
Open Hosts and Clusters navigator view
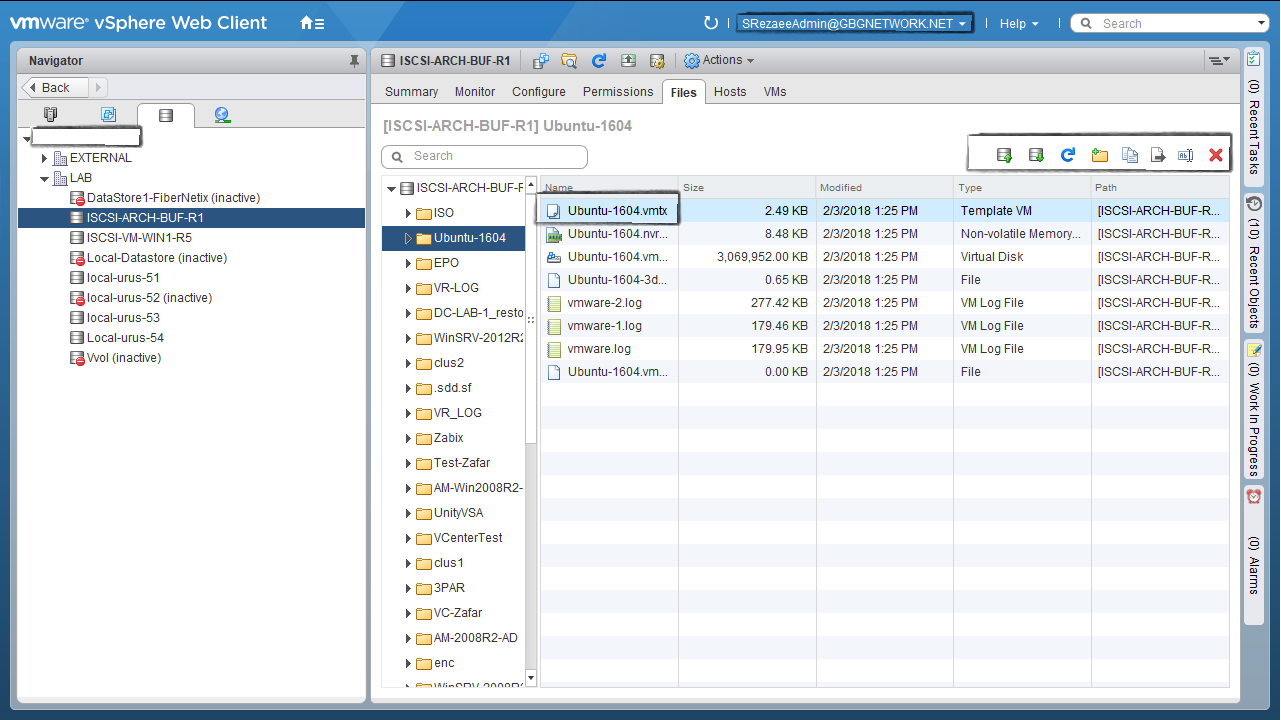click(x=51, y=115)
